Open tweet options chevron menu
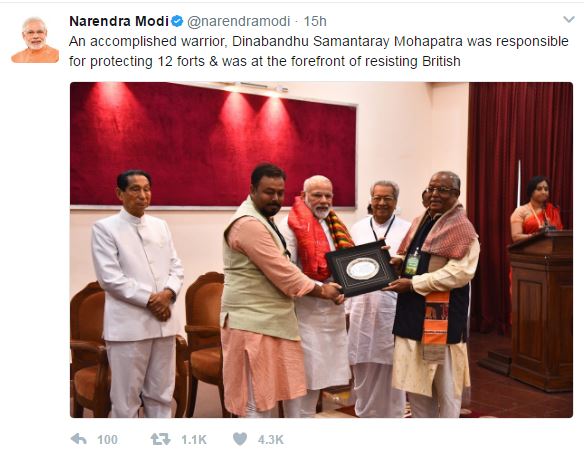This screenshot has width=584, height=457. pos(569,19)
